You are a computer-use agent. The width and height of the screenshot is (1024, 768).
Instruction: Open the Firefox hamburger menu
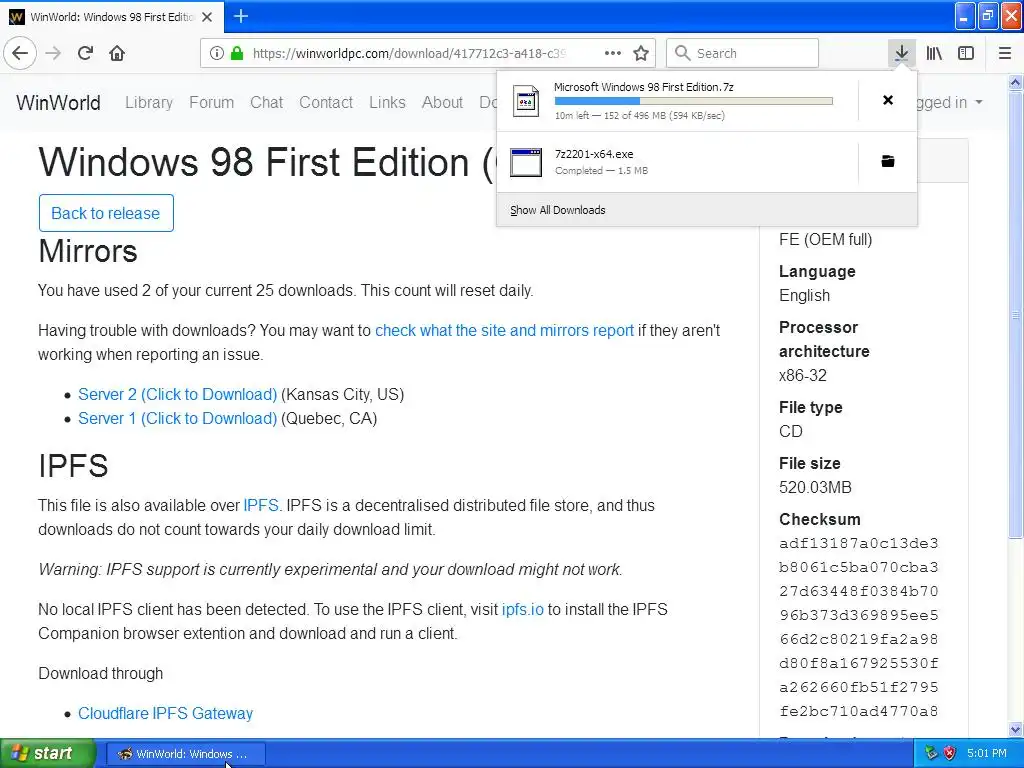click(1004, 53)
